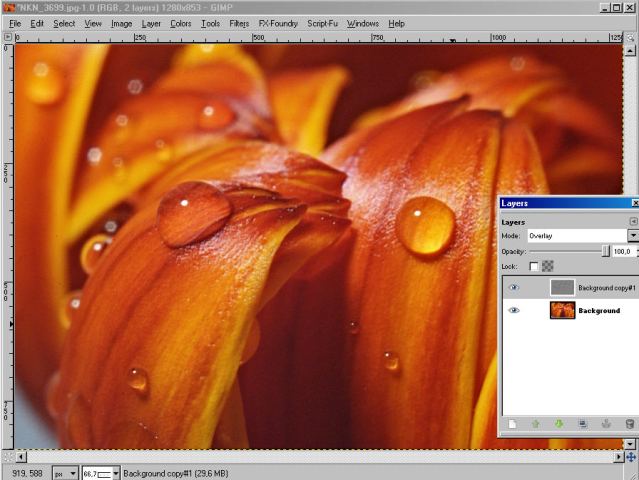Select the Background copy#1 layer name
The image size is (639, 480).
(x=607, y=288)
